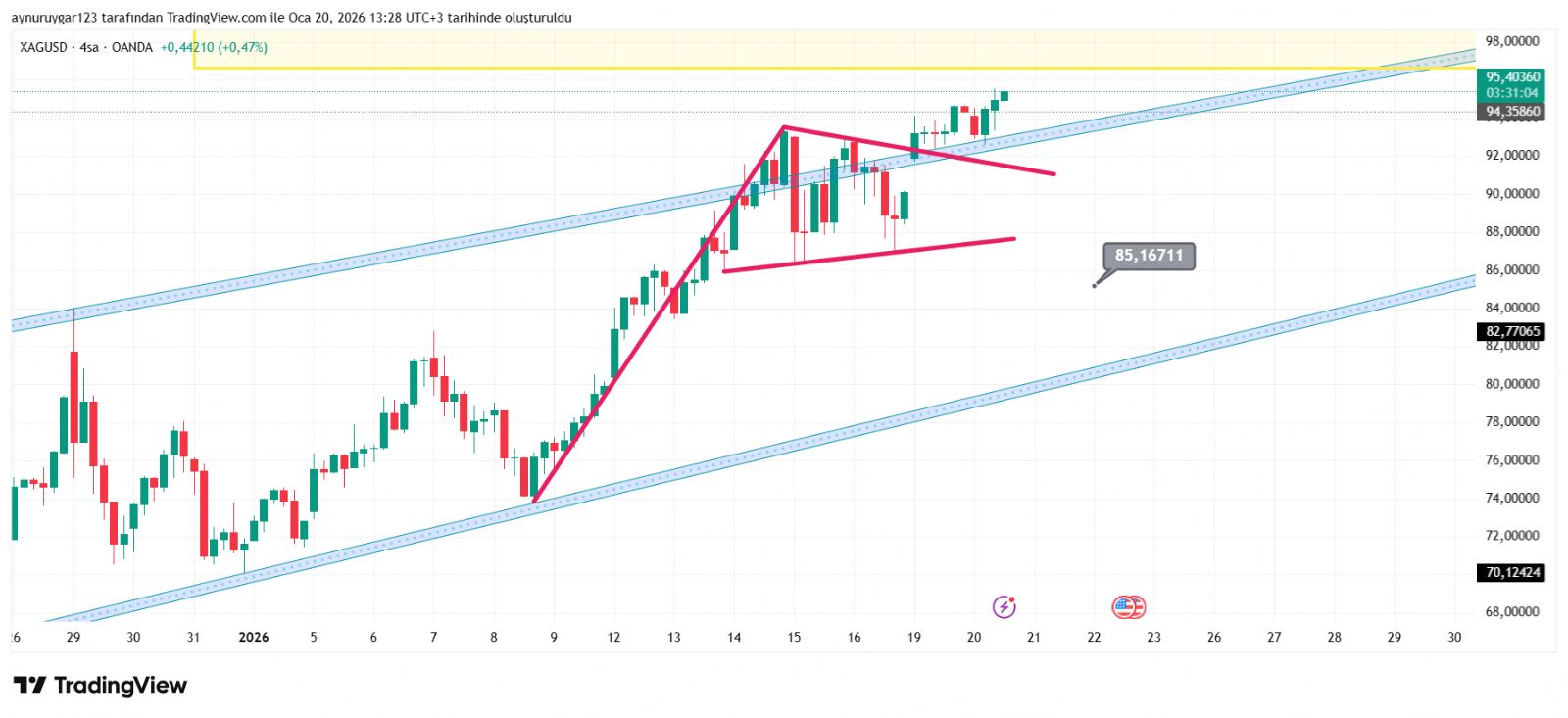The width and height of the screenshot is (1568, 718).
Task: Click the green +0,44210 (+0,47%) change value
Action: pos(214,47)
